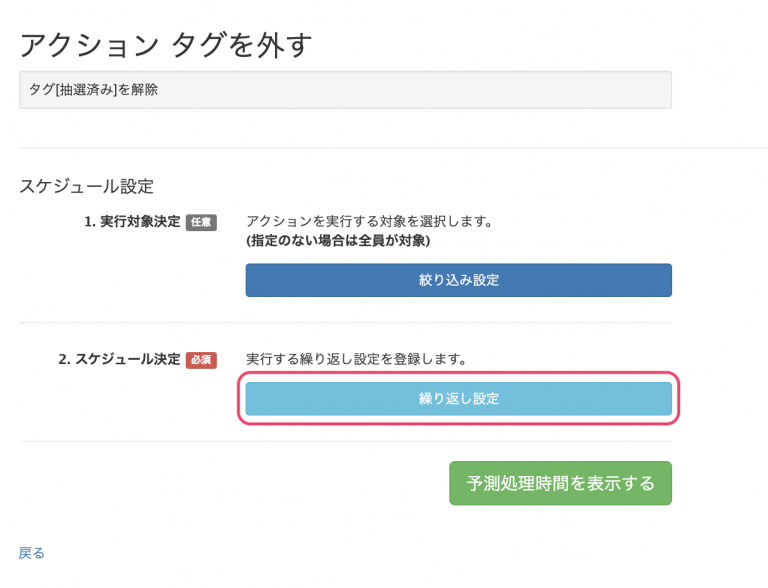768x588 pixels.
Task: Go back via the 戻る link
Action: click(32, 553)
